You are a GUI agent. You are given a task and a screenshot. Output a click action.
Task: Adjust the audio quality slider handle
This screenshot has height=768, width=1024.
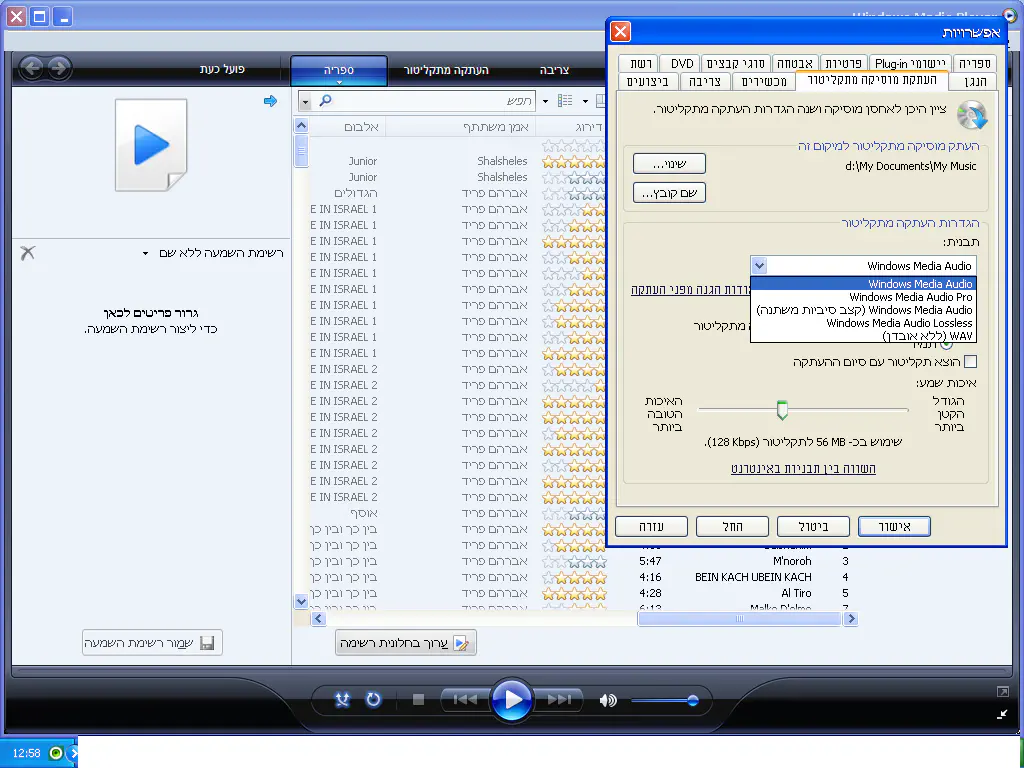[x=782, y=410]
